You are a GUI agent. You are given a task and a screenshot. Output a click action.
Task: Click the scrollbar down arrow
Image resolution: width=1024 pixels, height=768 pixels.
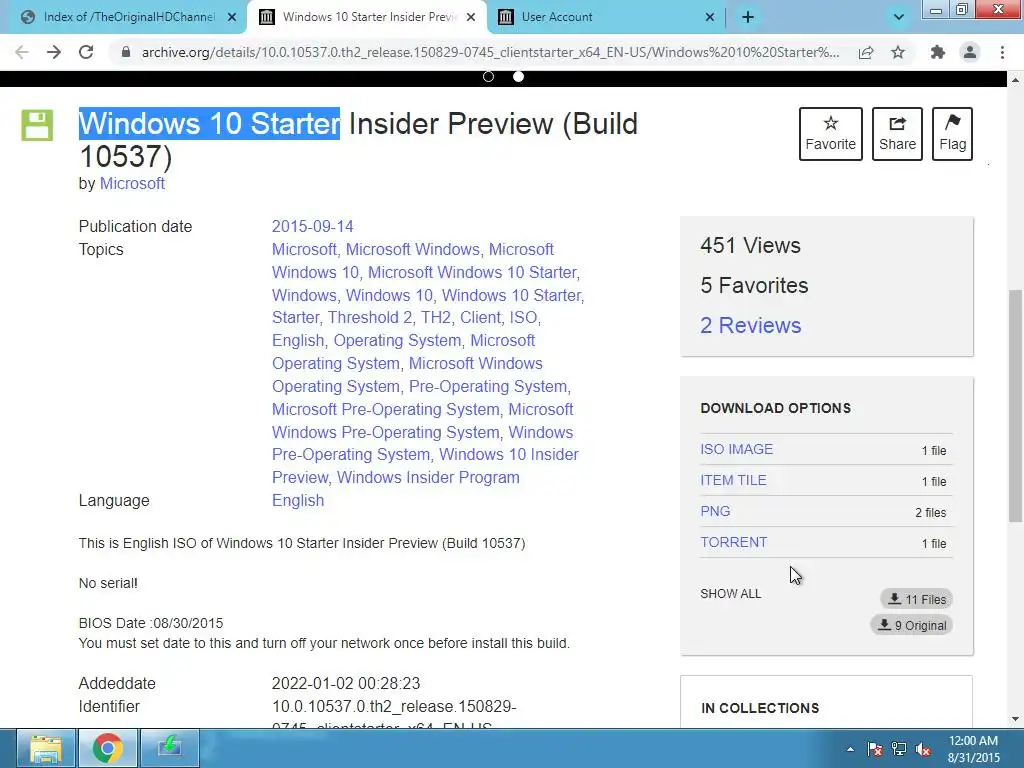coord(1015,719)
